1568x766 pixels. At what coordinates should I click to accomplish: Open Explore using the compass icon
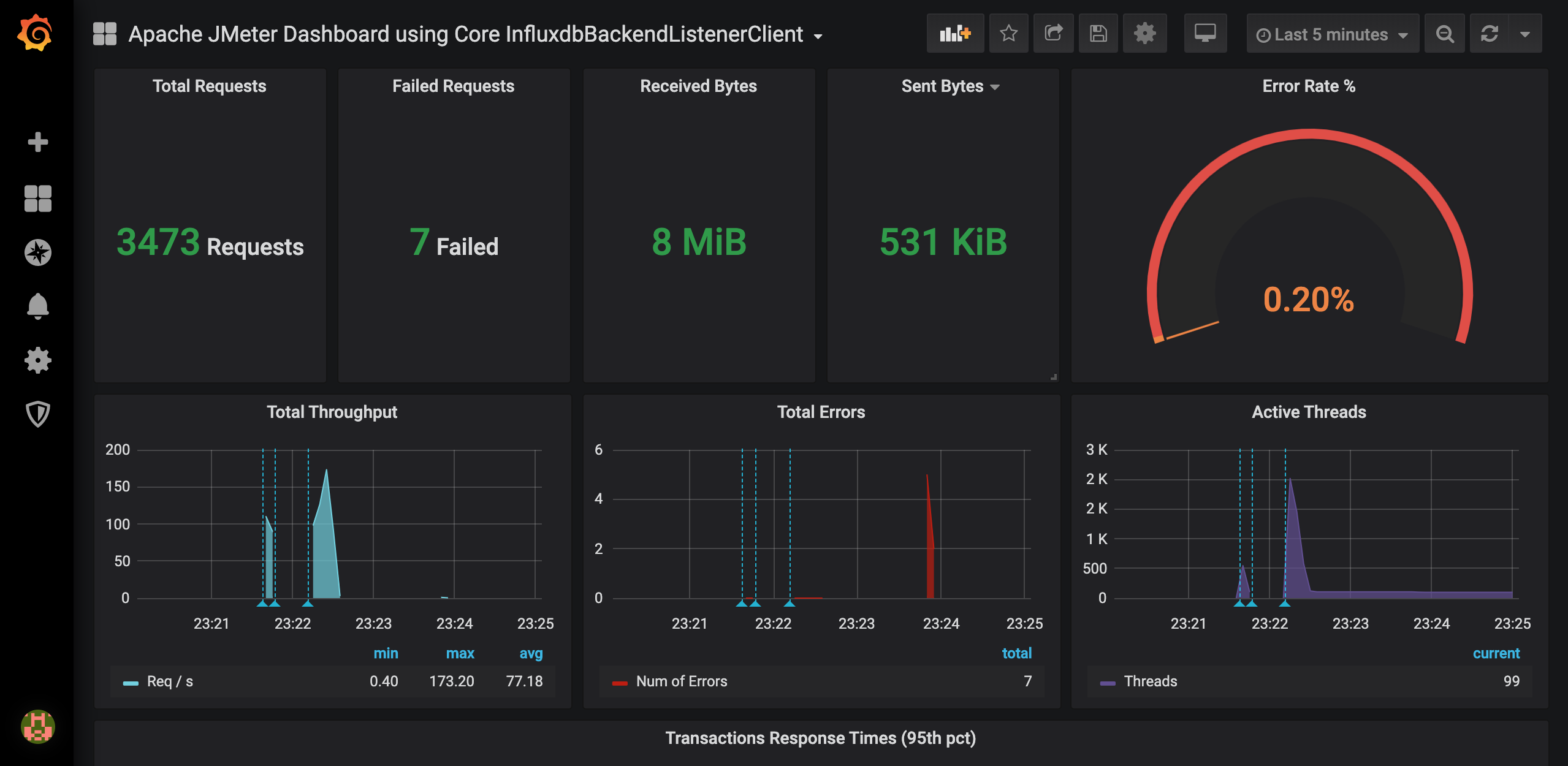coord(38,252)
